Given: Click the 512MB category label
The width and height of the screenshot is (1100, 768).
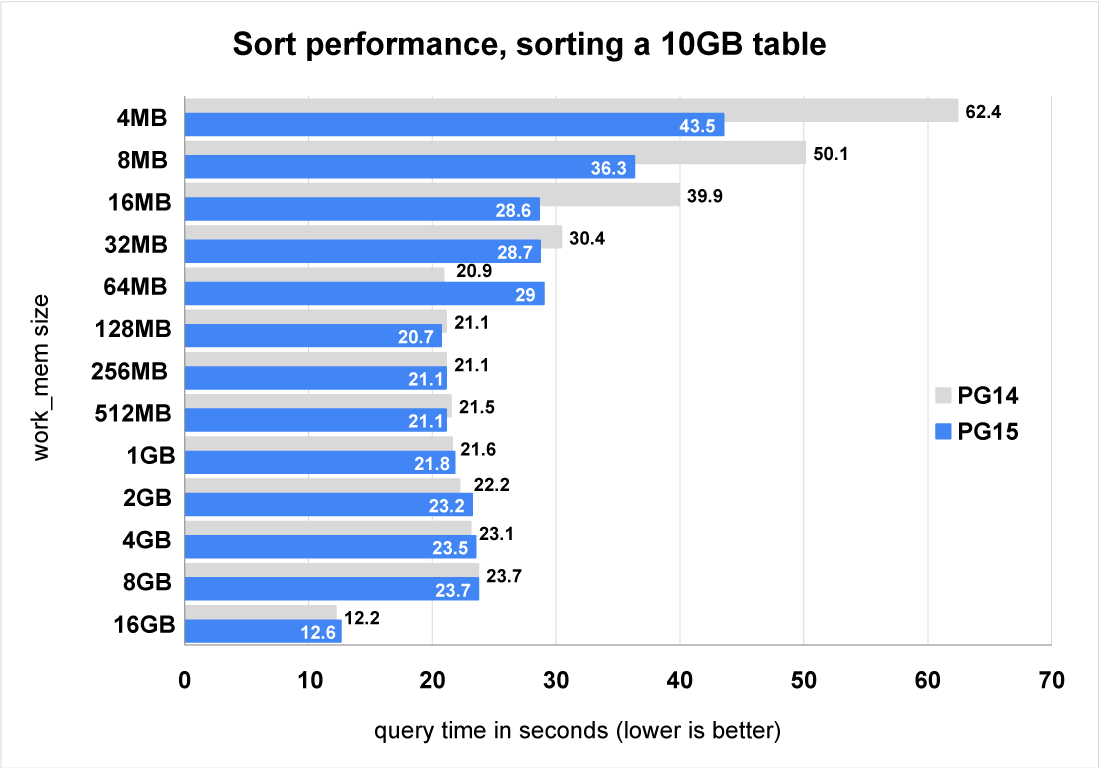Looking at the screenshot, I should tap(133, 413).
